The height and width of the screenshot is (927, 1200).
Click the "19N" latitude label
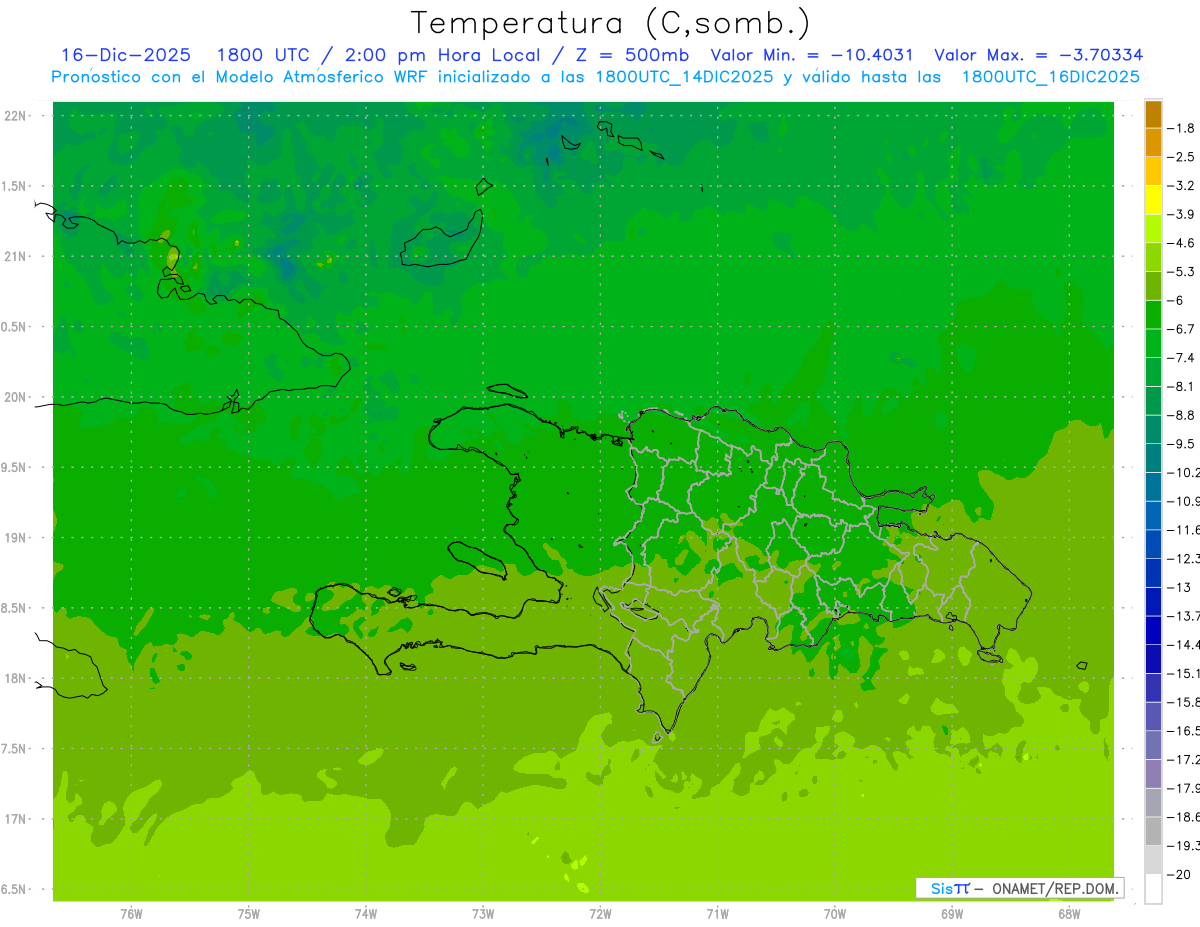(x=17, y=538)
